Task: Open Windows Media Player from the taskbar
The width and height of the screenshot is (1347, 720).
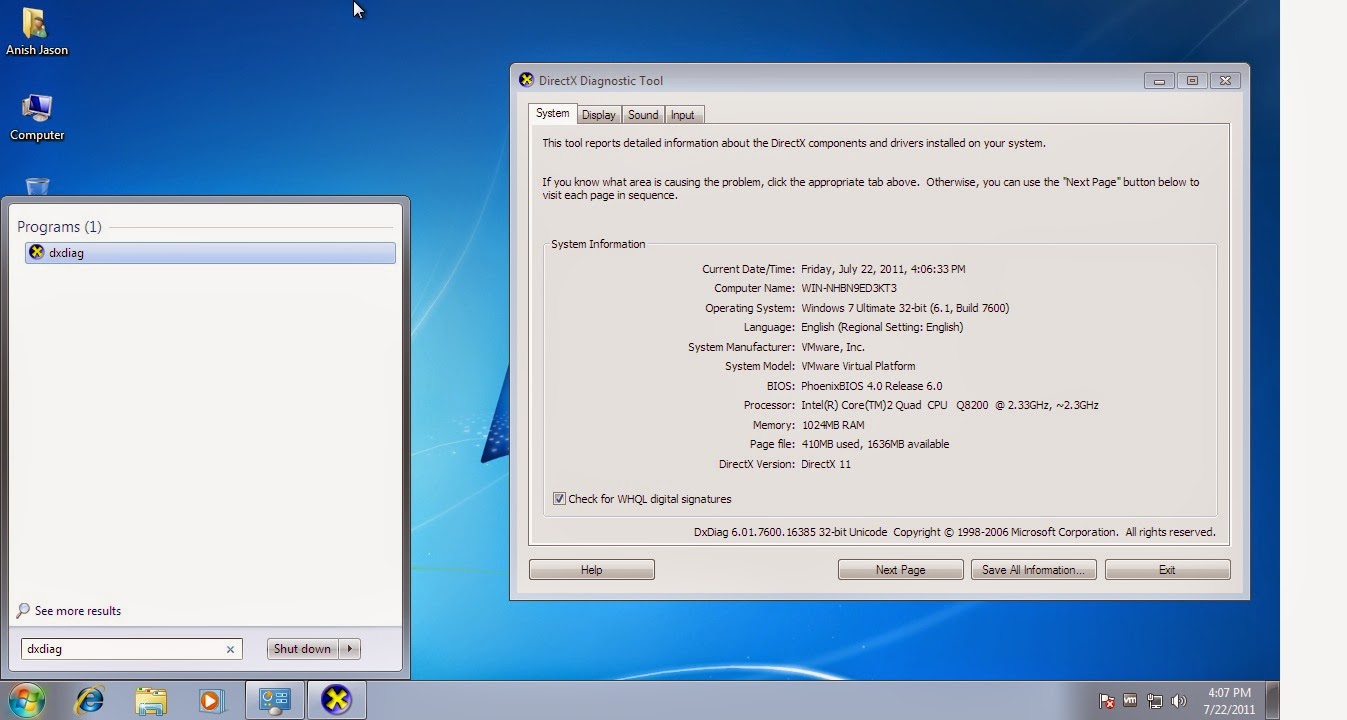Action: (x=211, y=700)
